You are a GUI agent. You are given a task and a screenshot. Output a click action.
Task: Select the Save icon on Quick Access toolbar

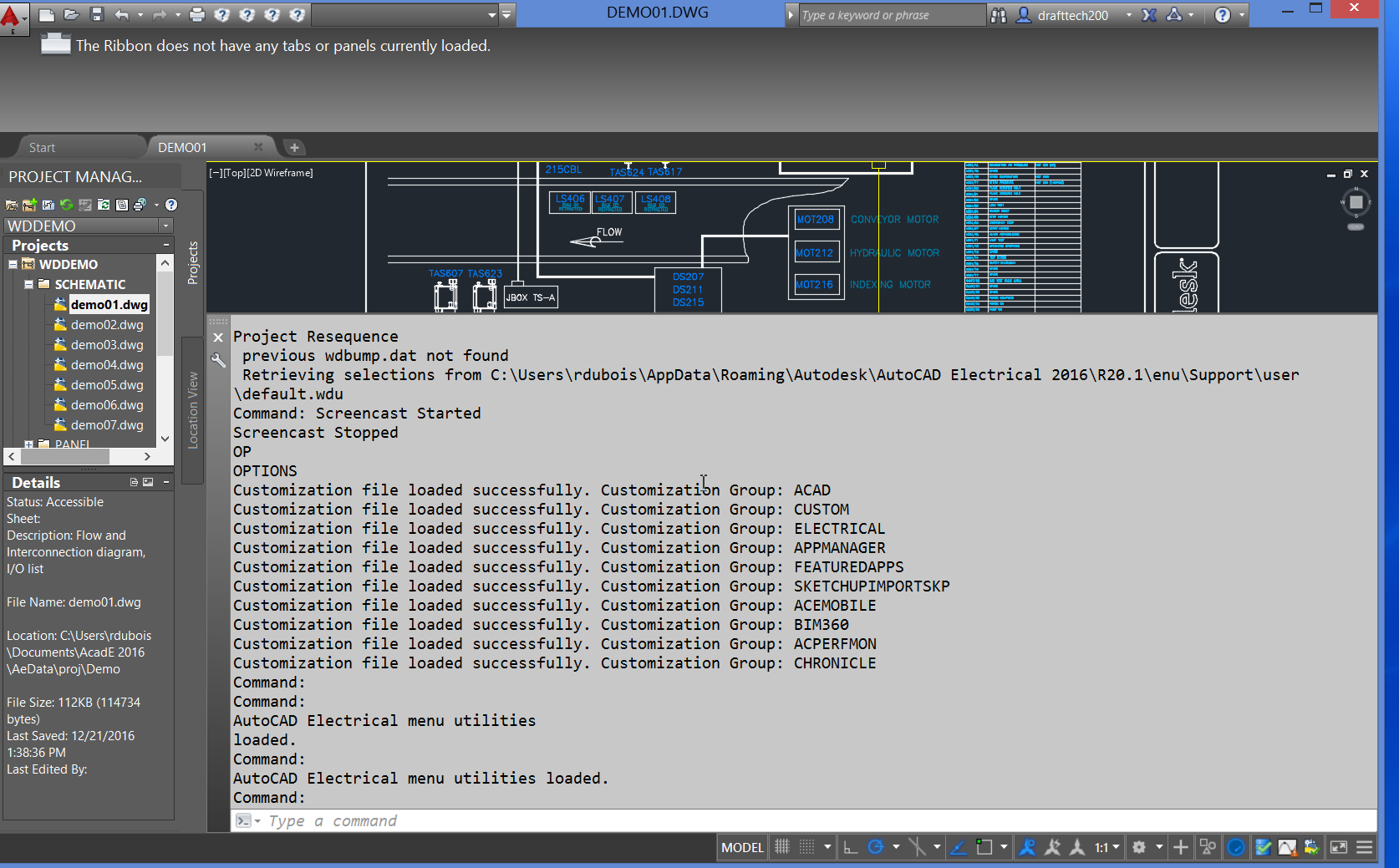tap(95, 14)
